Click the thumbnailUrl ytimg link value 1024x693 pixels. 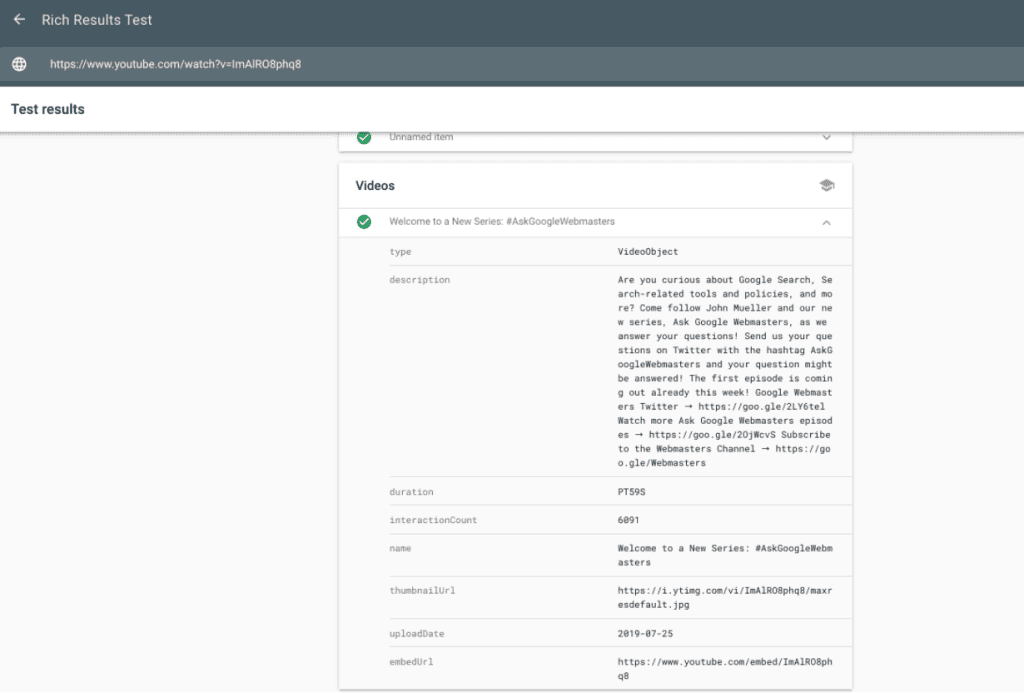[724, 597]
